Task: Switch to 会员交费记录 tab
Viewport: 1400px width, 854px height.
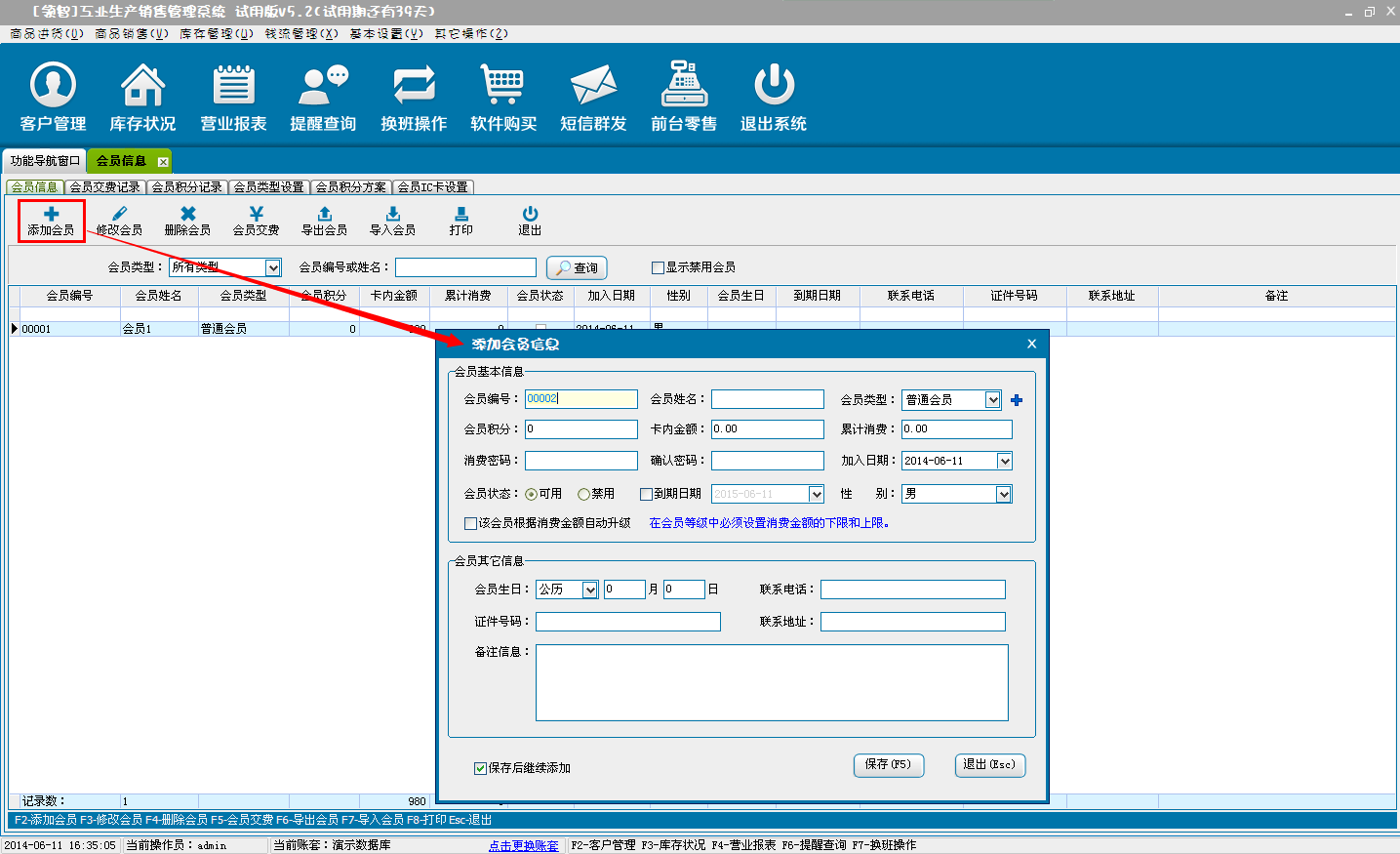Action: pyautogui.click(x=104, y=187)
